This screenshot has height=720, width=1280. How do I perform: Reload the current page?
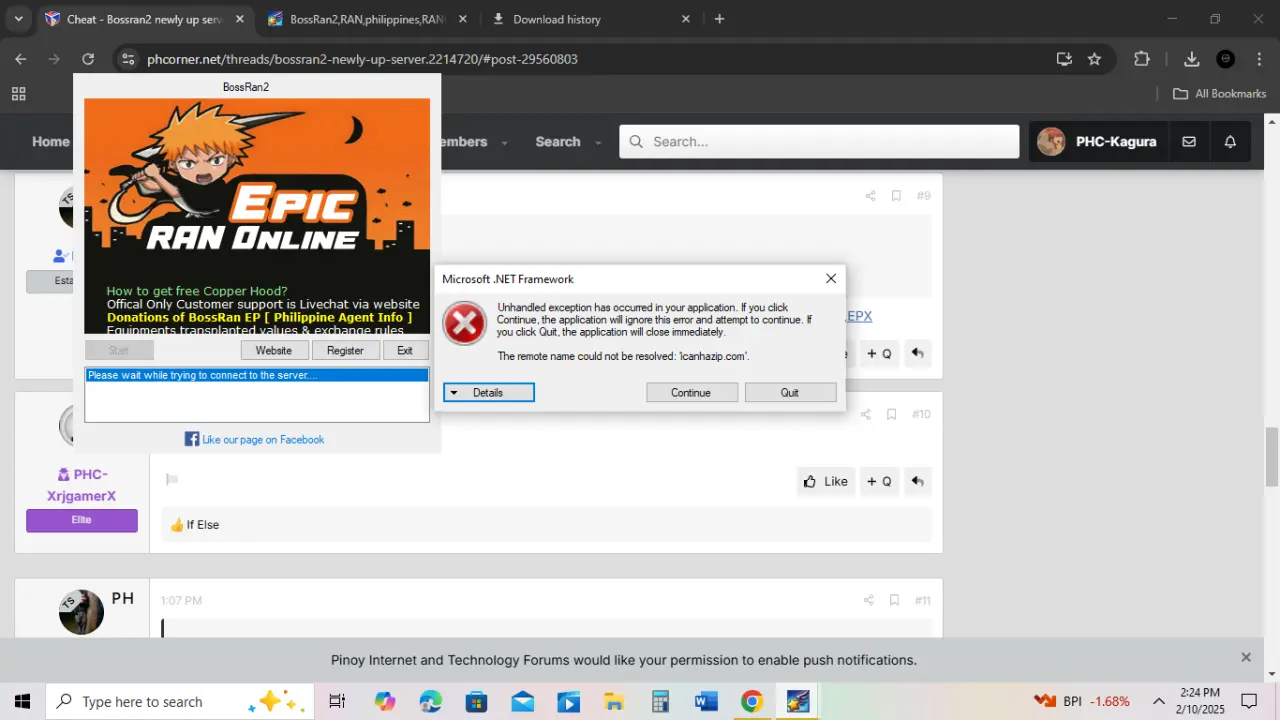point(88,59)
